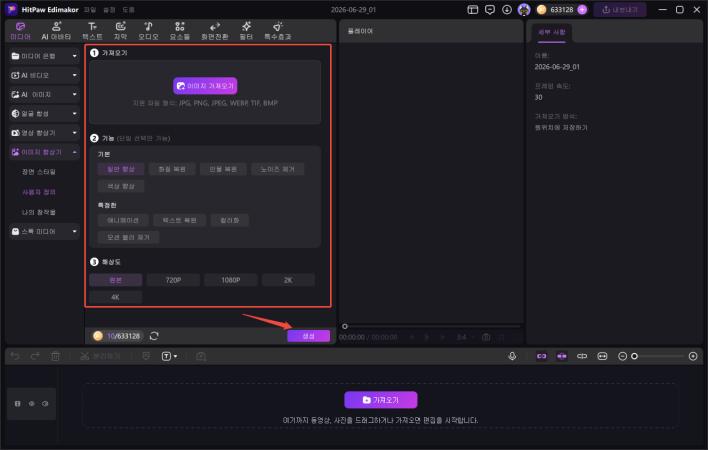Open the Elements tab

click(x=180, y=31)
